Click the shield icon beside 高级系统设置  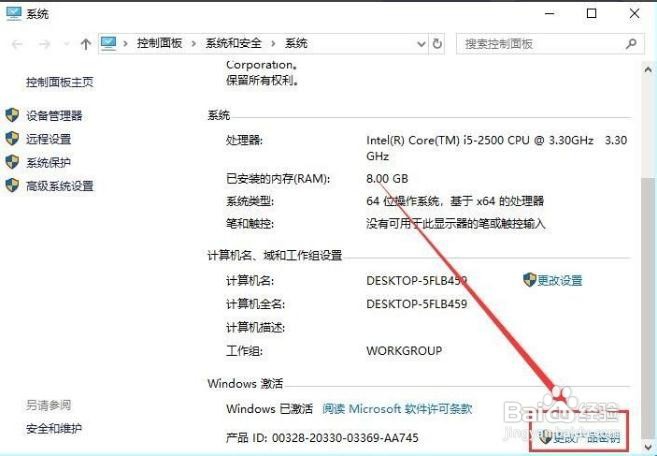tap(12, 185)
